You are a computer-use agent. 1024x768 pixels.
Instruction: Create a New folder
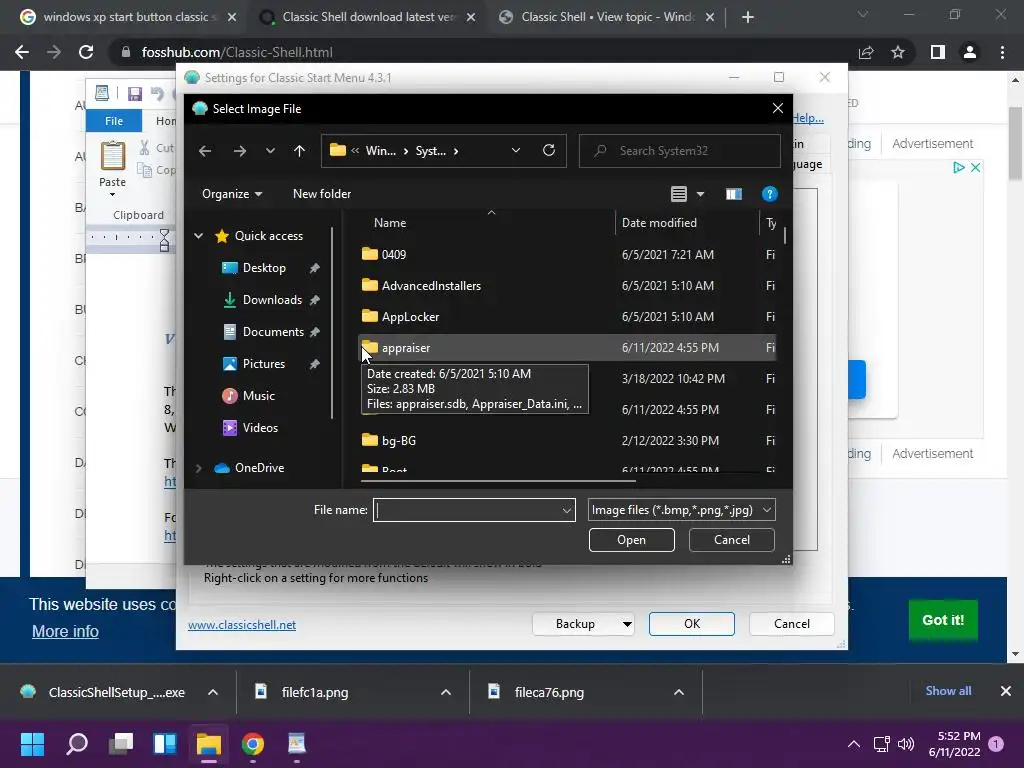click(x=321, y=194)
